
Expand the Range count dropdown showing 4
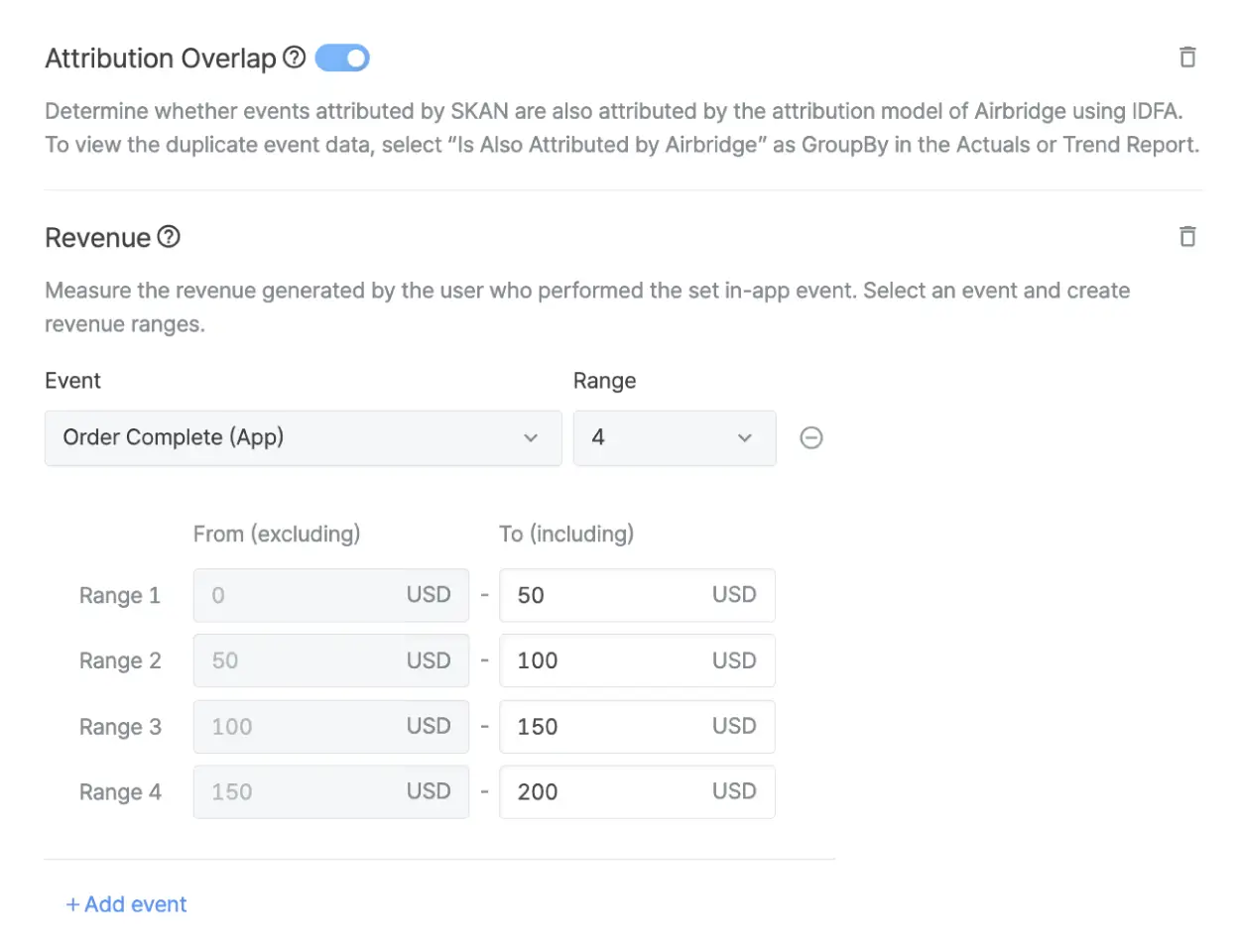674,438
